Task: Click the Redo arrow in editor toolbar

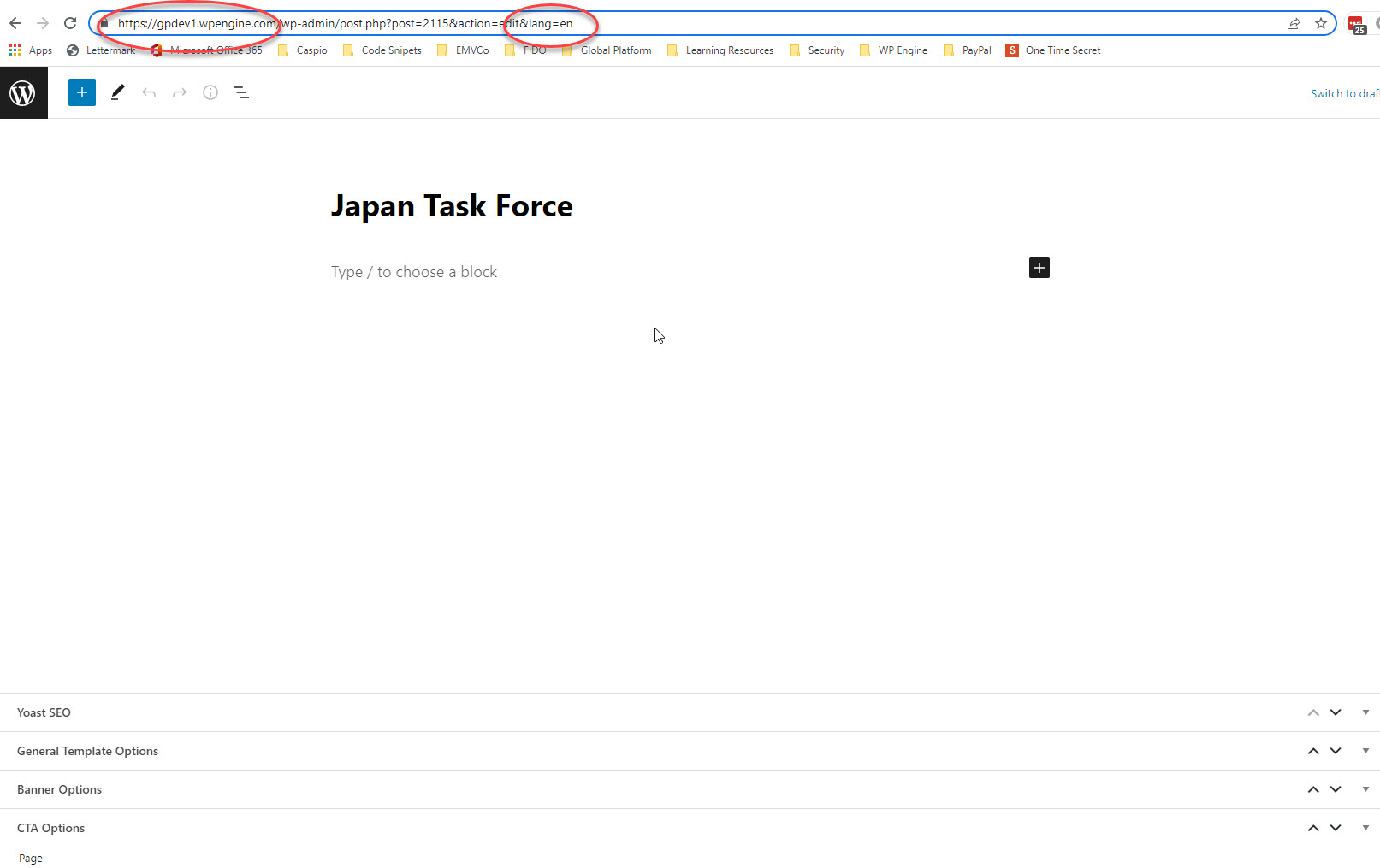Action: [180, 92]
